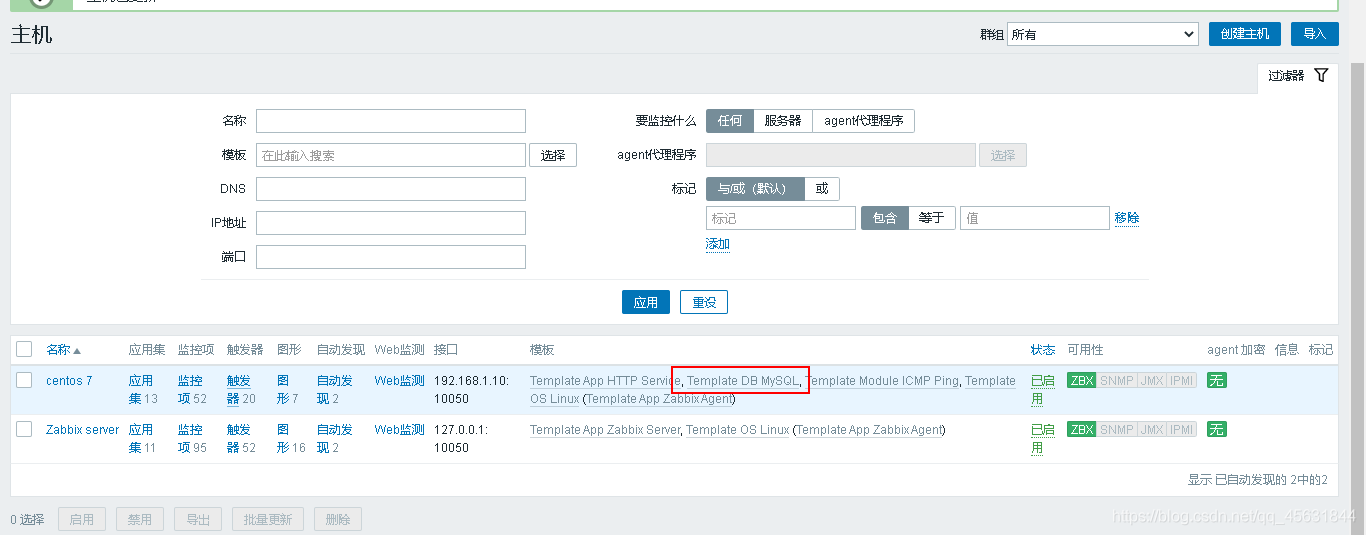The image size is (1366, 535).
Task: Open 监控项 95 for Zabbix server
Action: point(190,438)
